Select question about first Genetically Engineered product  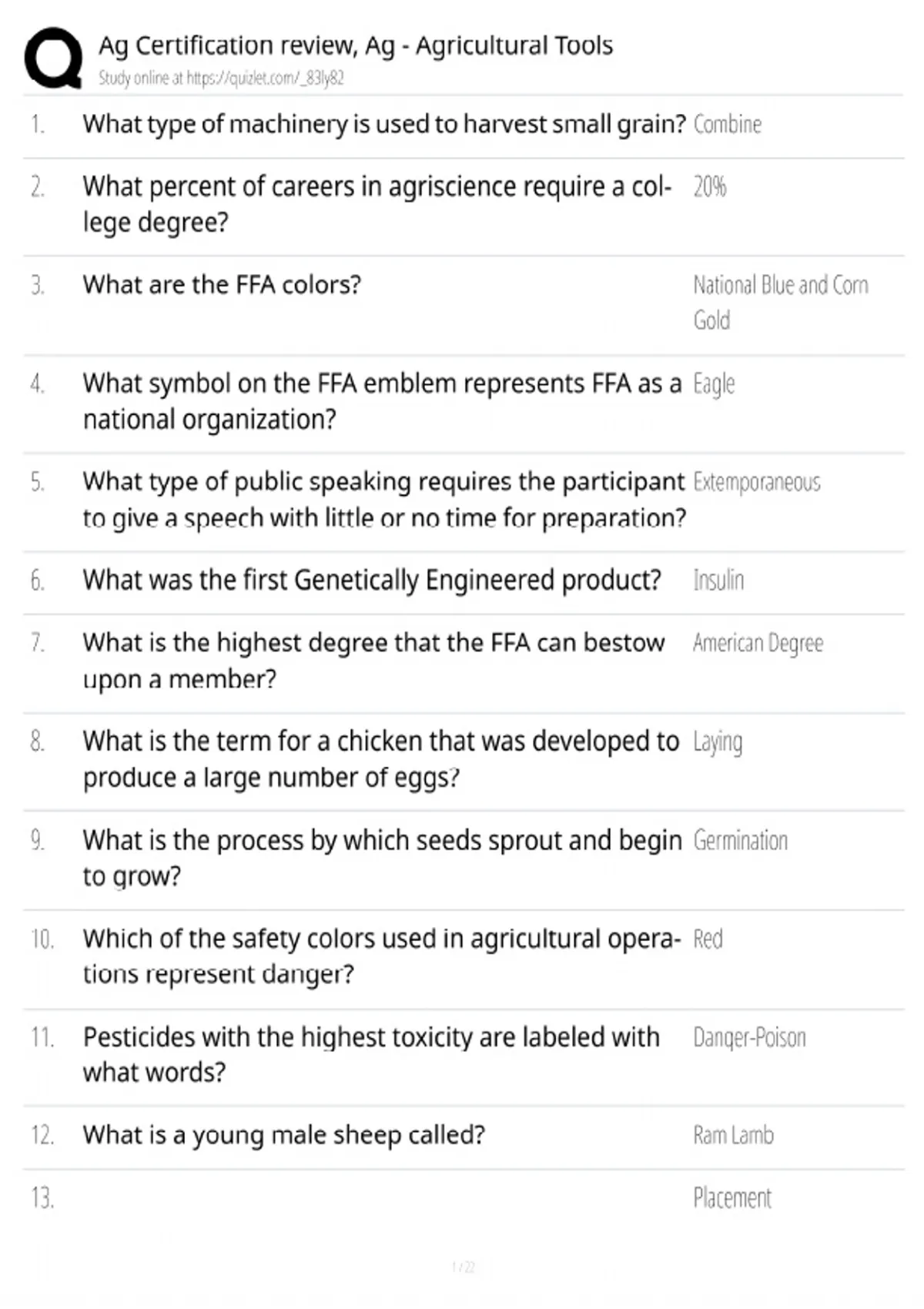pos(372,580)
